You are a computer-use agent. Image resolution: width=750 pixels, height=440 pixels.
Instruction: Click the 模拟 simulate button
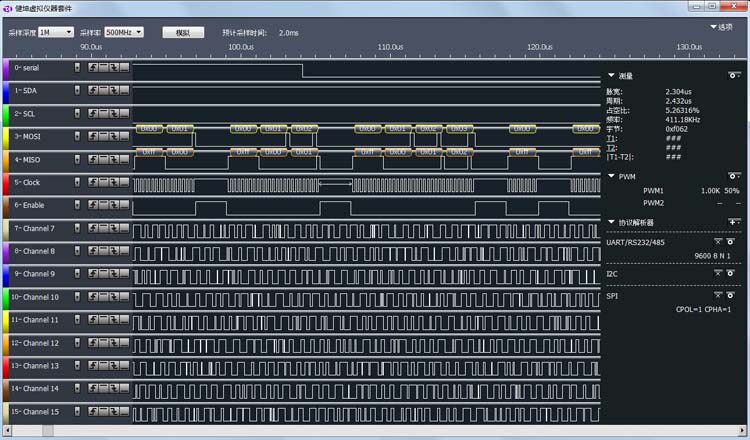pyautogui.click(x=182, y=32)
